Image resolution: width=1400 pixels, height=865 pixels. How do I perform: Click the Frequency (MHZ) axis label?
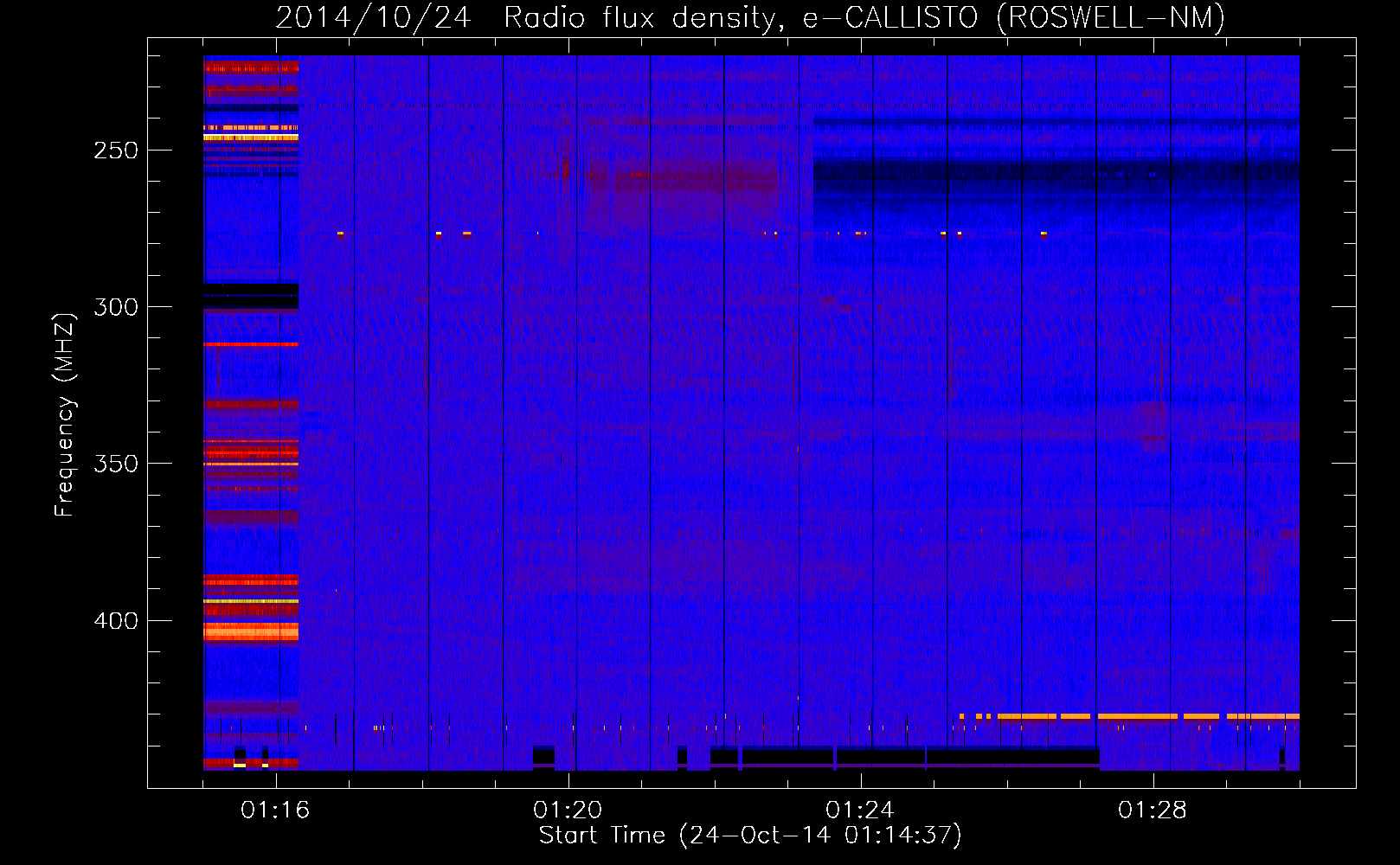click(x=65, y=415)
